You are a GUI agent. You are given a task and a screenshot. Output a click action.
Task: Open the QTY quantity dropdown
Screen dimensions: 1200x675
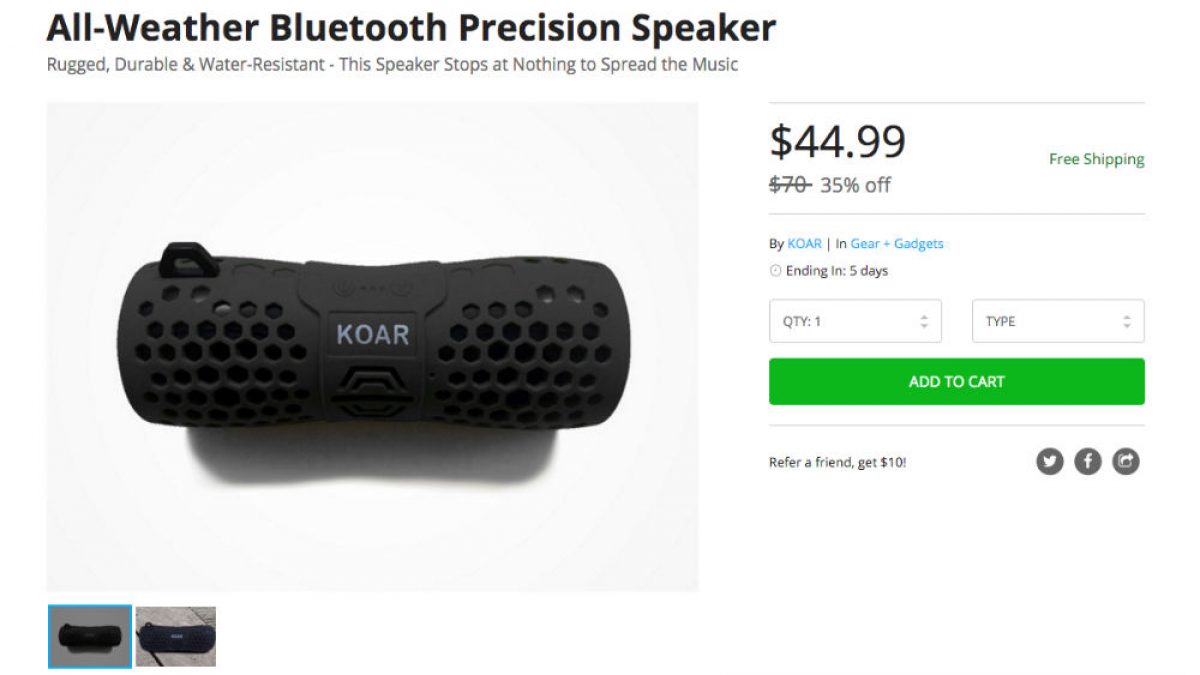click(x=855, y=322)
